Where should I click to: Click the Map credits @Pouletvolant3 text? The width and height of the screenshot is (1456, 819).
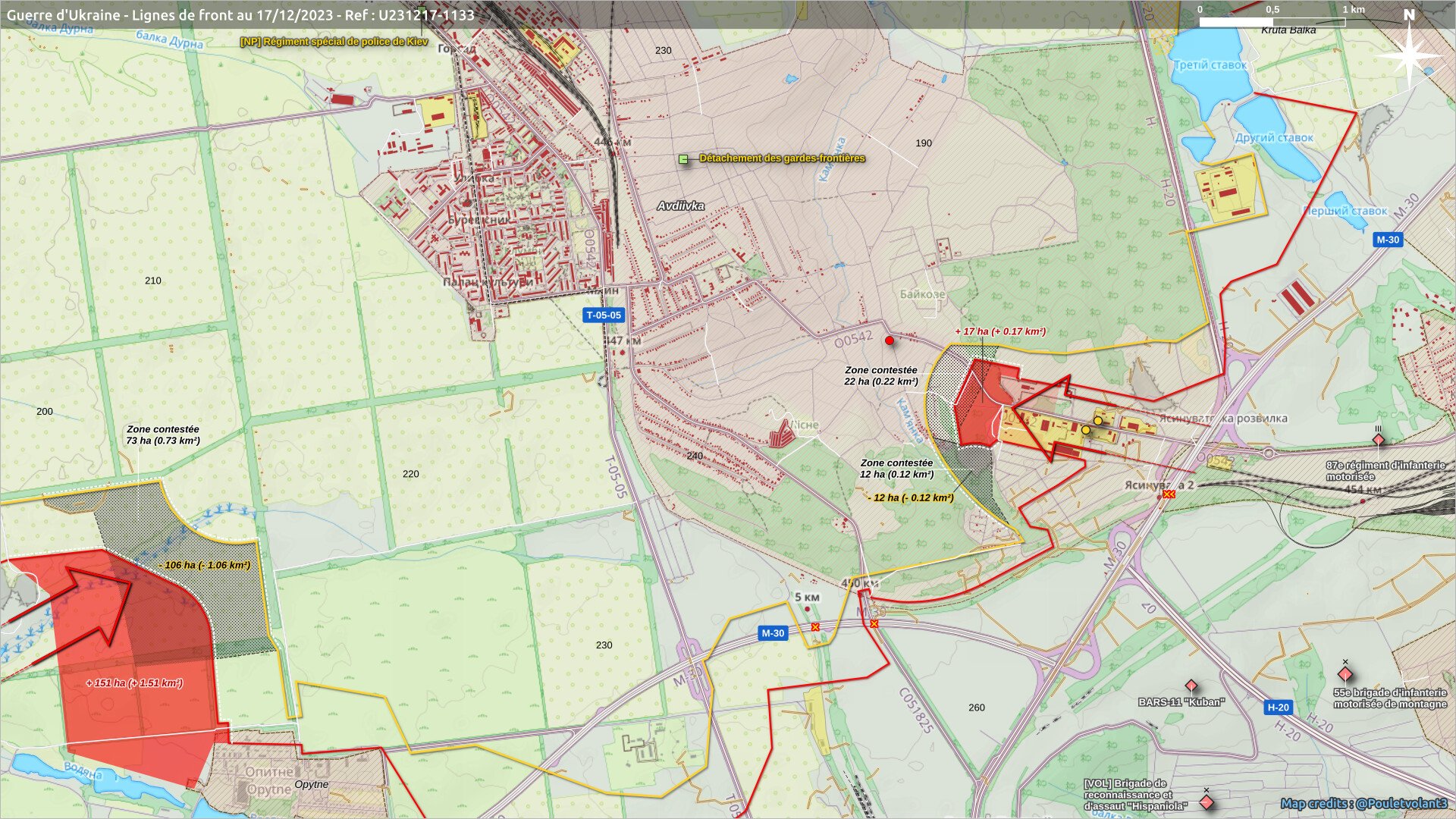(x=1363, y=804)
